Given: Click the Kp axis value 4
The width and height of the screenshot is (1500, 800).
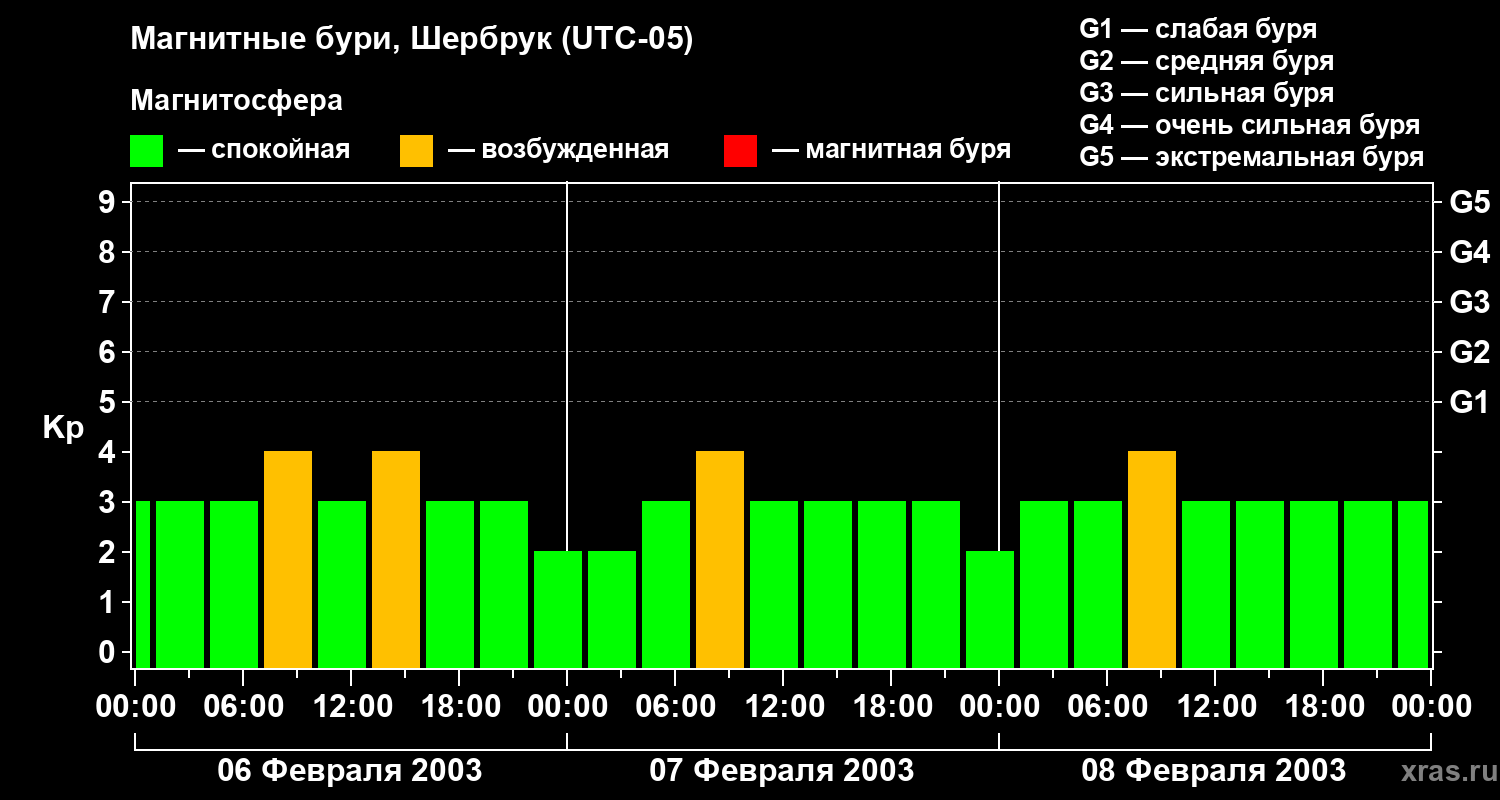Looking at the screenshot, I should [109, 453].
